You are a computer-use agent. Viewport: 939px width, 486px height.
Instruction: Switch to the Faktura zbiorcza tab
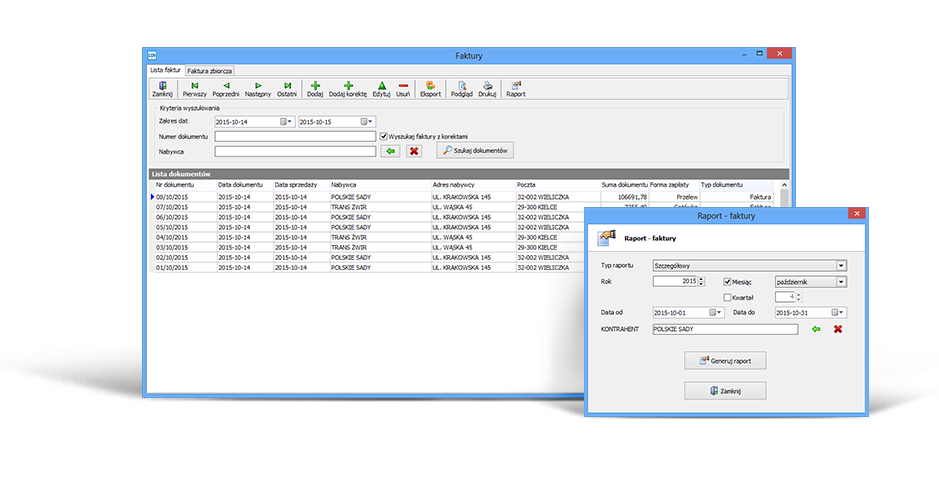(x=210, y=71)
